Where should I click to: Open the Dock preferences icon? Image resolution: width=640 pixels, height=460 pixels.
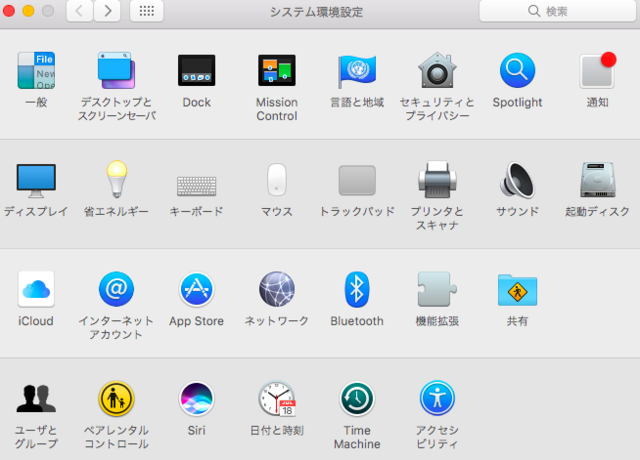tap(196, 71)
